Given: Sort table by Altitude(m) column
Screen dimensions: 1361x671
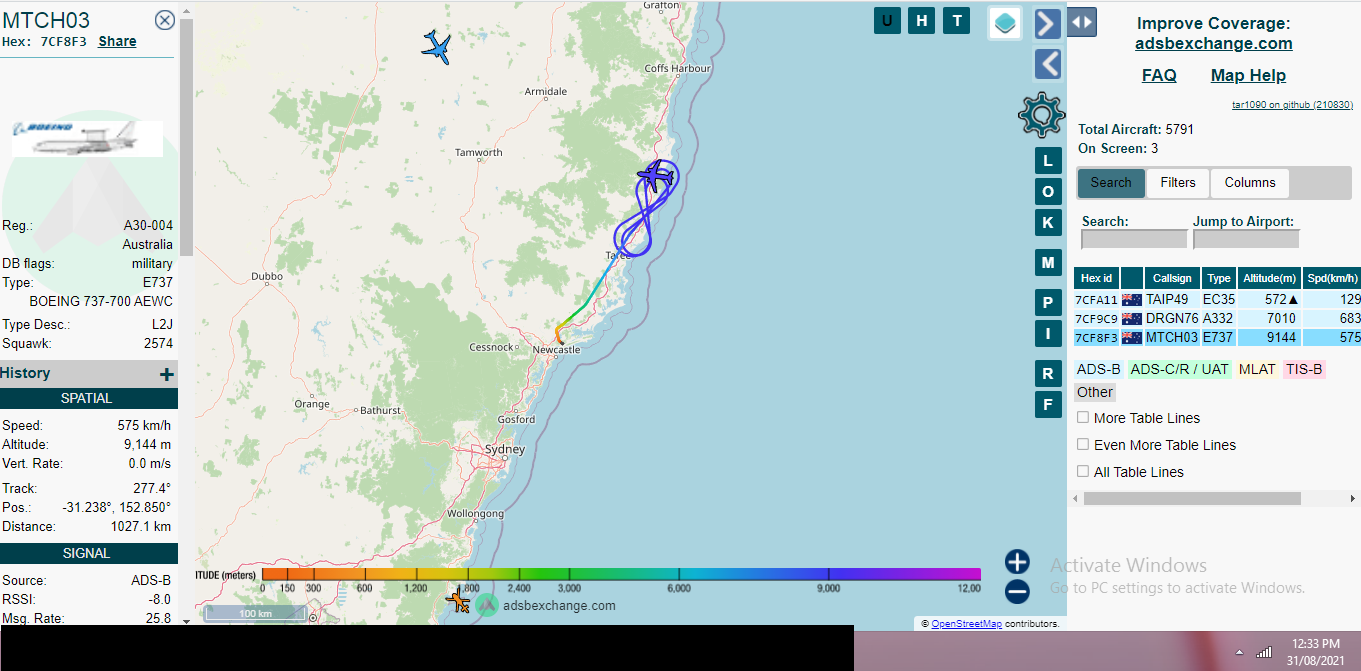Looking at the screenshot, I should [1269, 278].
